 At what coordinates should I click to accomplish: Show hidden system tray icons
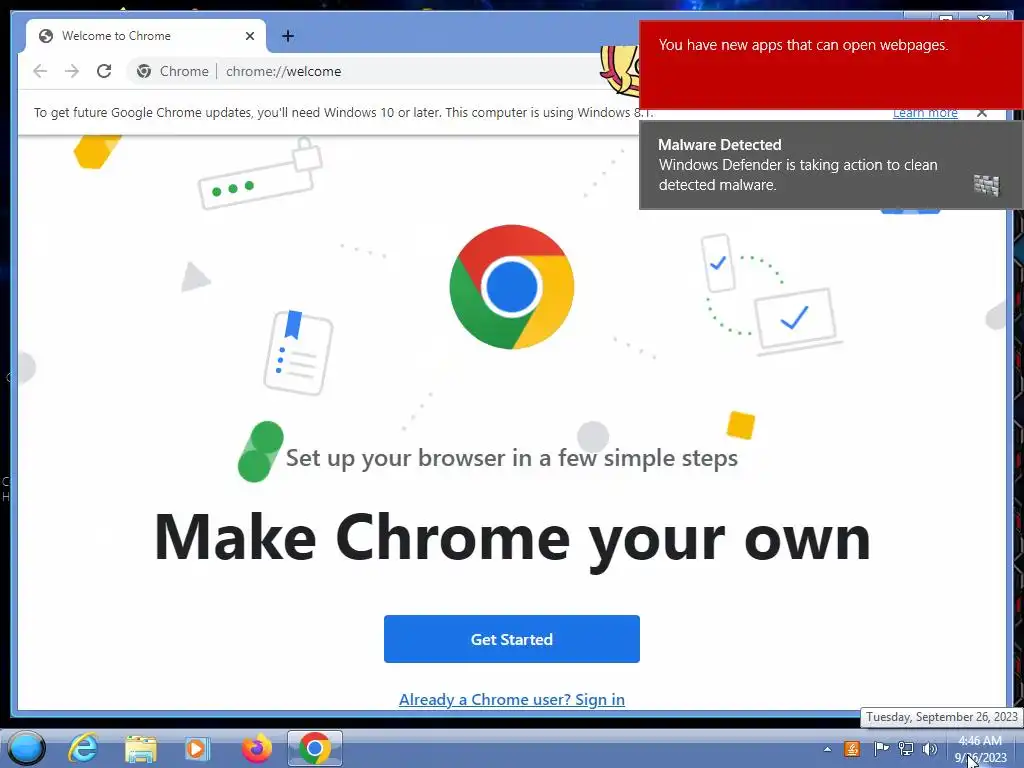(827, 749)
